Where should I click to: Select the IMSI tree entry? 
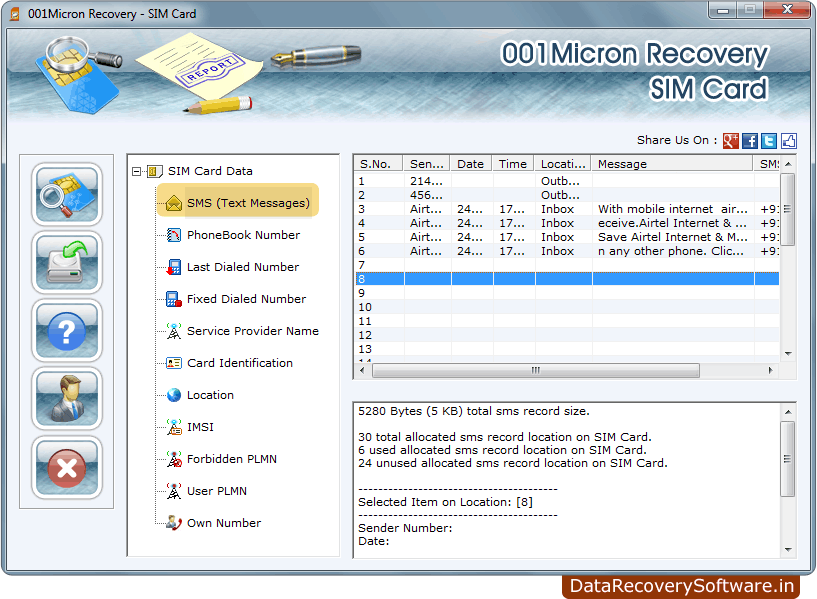pos(200,427)
